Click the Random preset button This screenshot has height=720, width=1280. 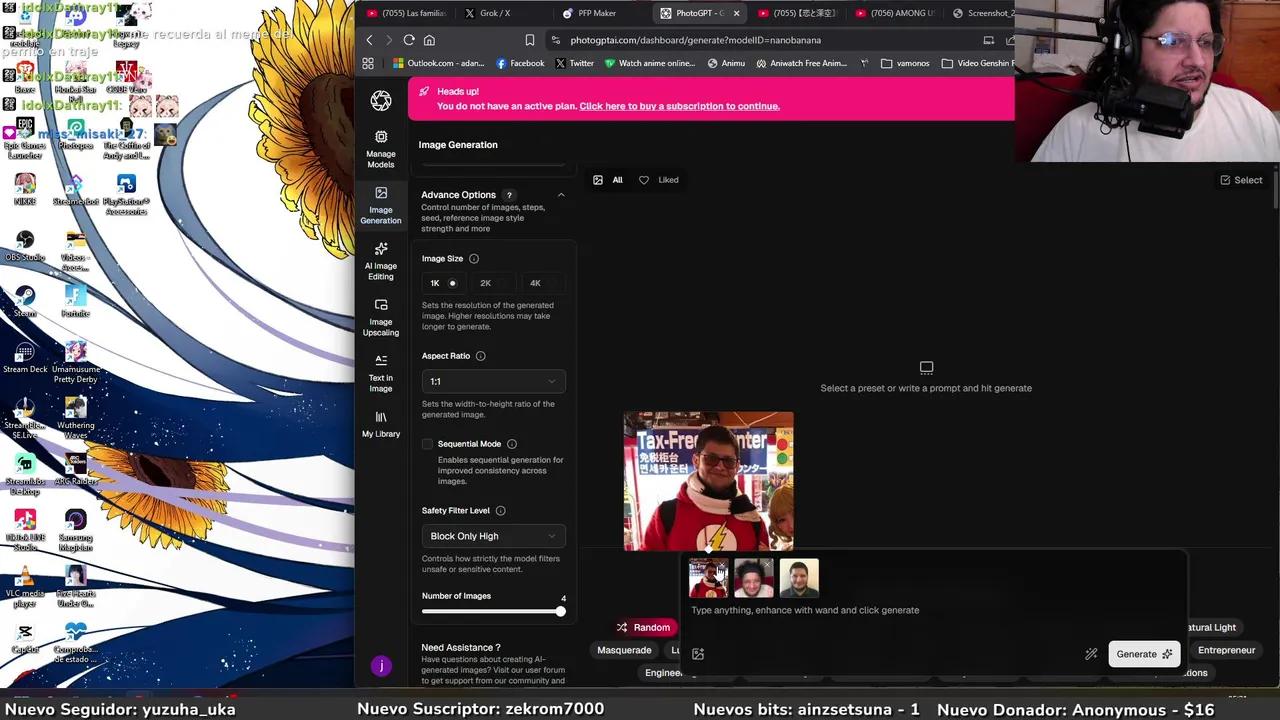coord(643,627)
